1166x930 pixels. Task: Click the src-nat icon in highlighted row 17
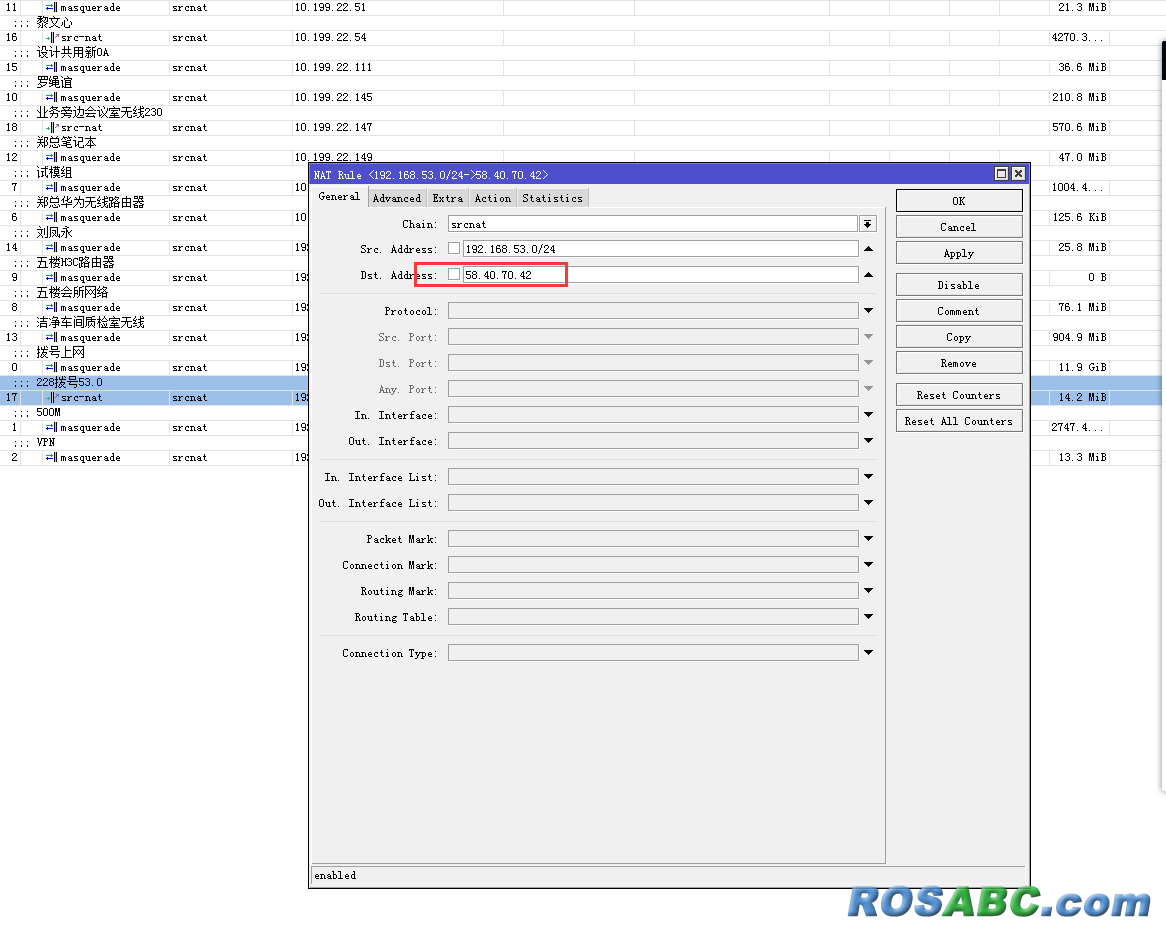pyautogui.click(x=51, y=398)
